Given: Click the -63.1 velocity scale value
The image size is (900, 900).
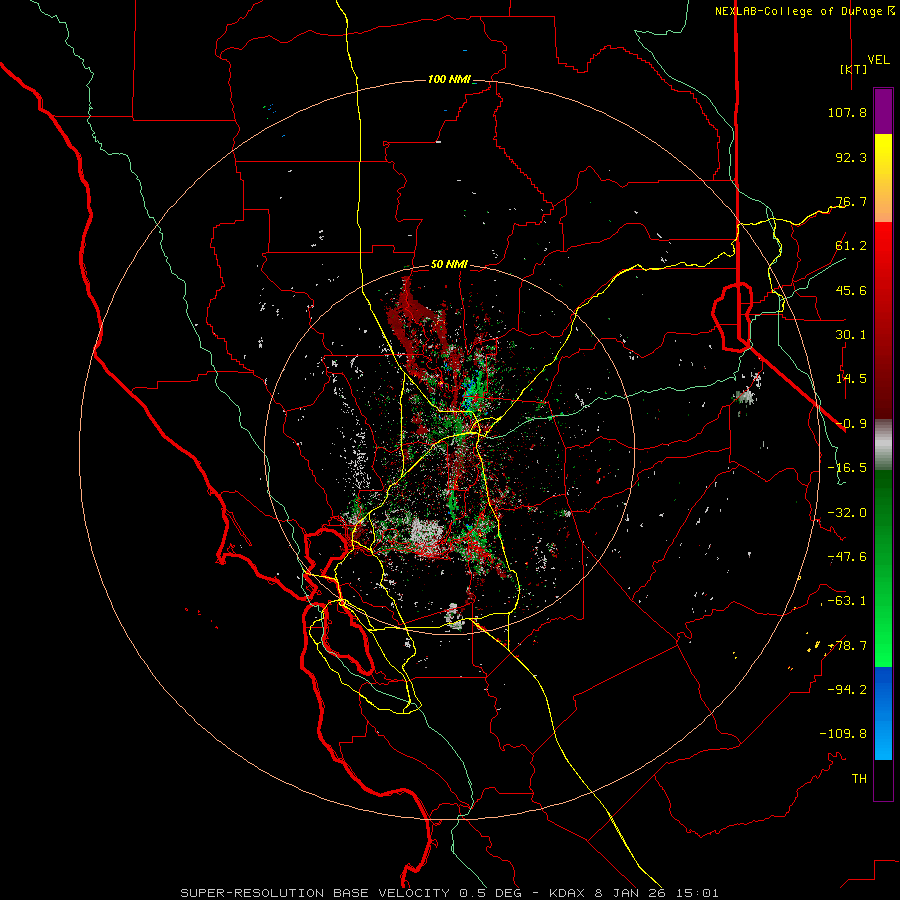Looking at the screenshot, I should click(847, 601).
